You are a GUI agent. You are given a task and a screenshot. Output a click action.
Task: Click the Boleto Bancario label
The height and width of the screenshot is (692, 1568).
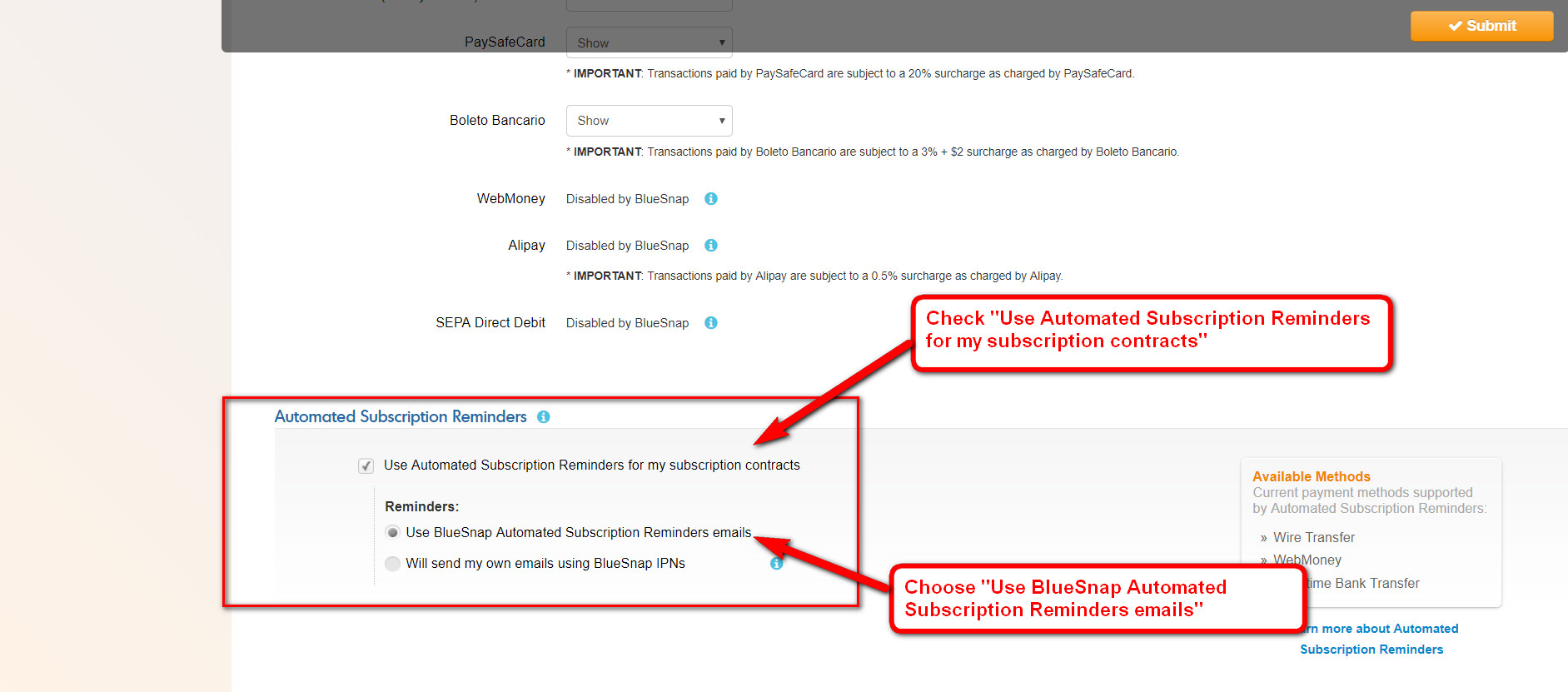[497, 120]
